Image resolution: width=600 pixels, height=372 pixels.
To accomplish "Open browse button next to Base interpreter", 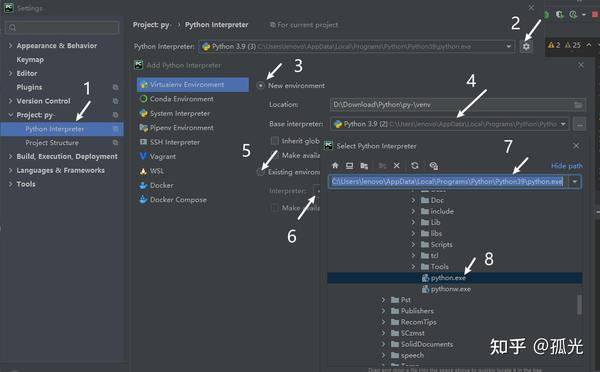I will (x=580, y=124).
